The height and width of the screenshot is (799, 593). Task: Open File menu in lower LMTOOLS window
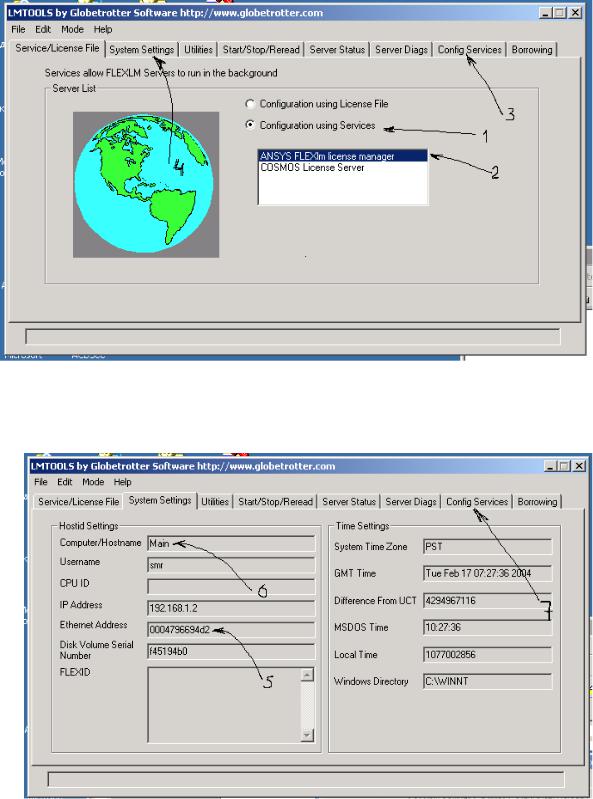[x=41, y=482]
